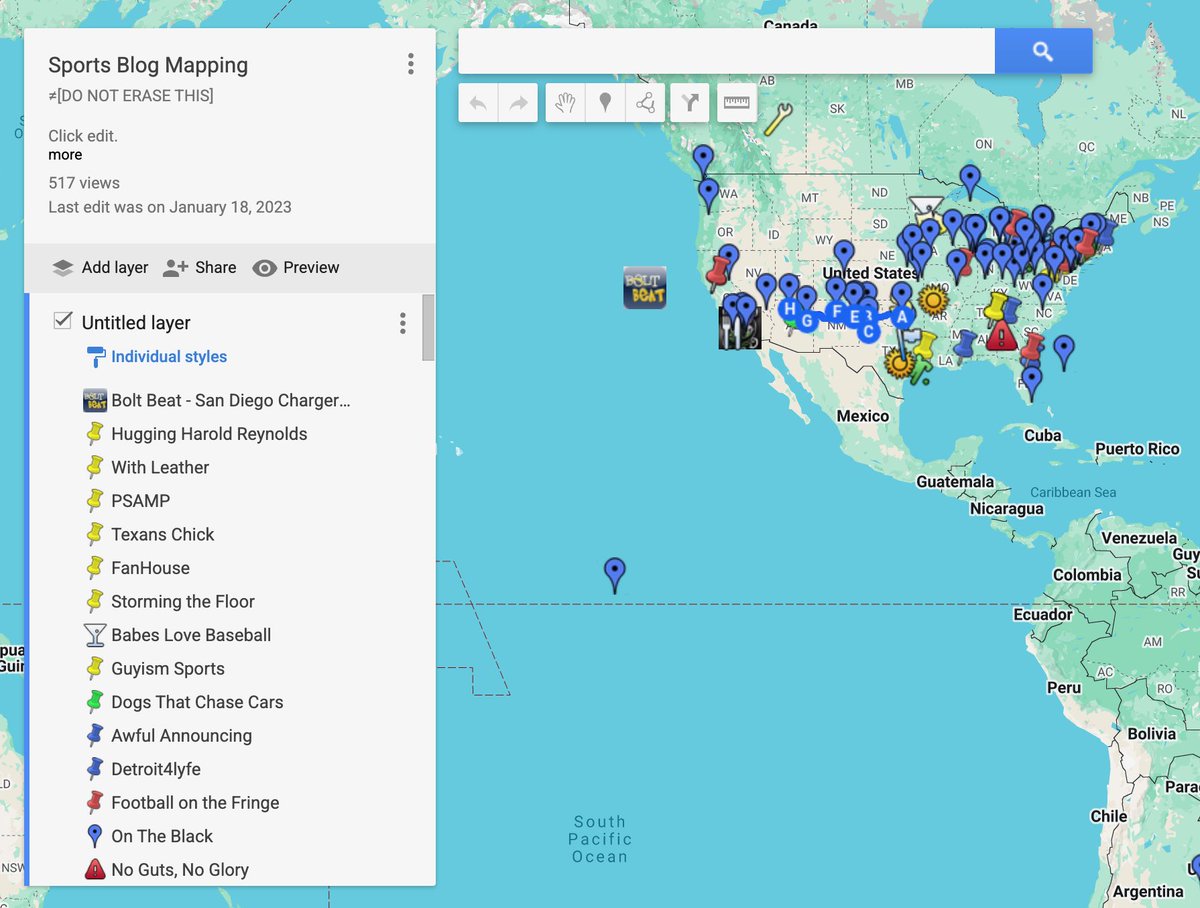Click the red warning triangle marker on map
1200x908 pixels.
point(1001,336)
